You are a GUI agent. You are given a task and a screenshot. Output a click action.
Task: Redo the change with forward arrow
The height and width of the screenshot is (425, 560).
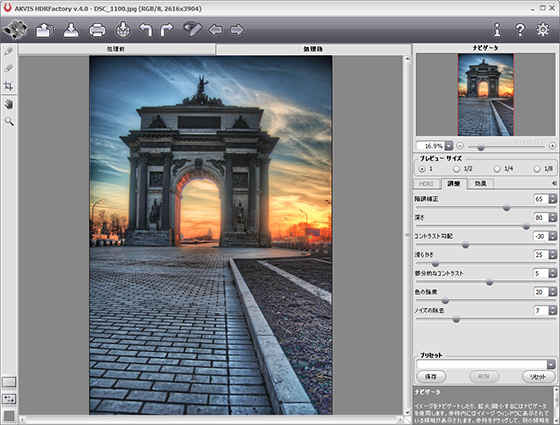(166, 30)
